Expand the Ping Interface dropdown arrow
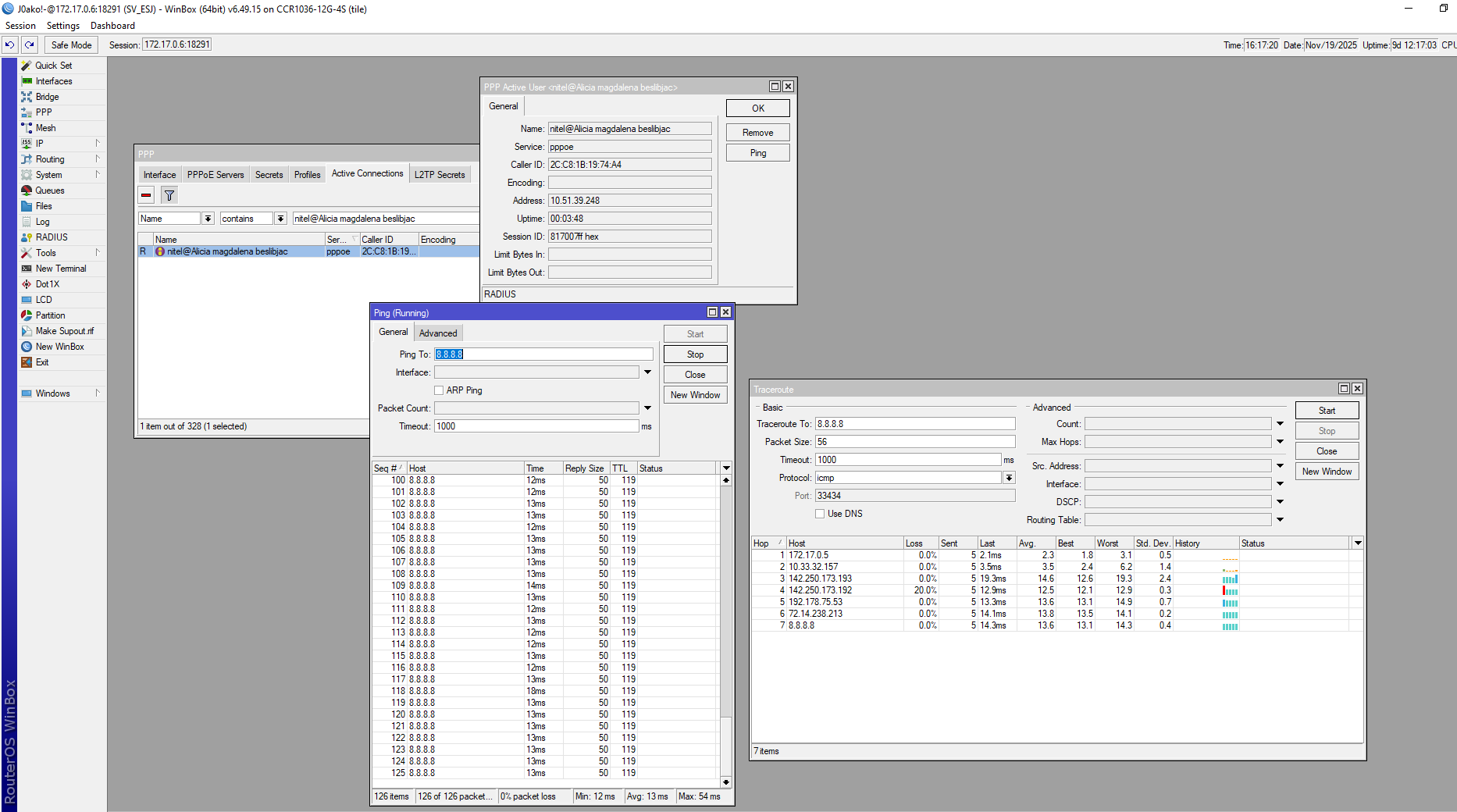 pos(647,372)
